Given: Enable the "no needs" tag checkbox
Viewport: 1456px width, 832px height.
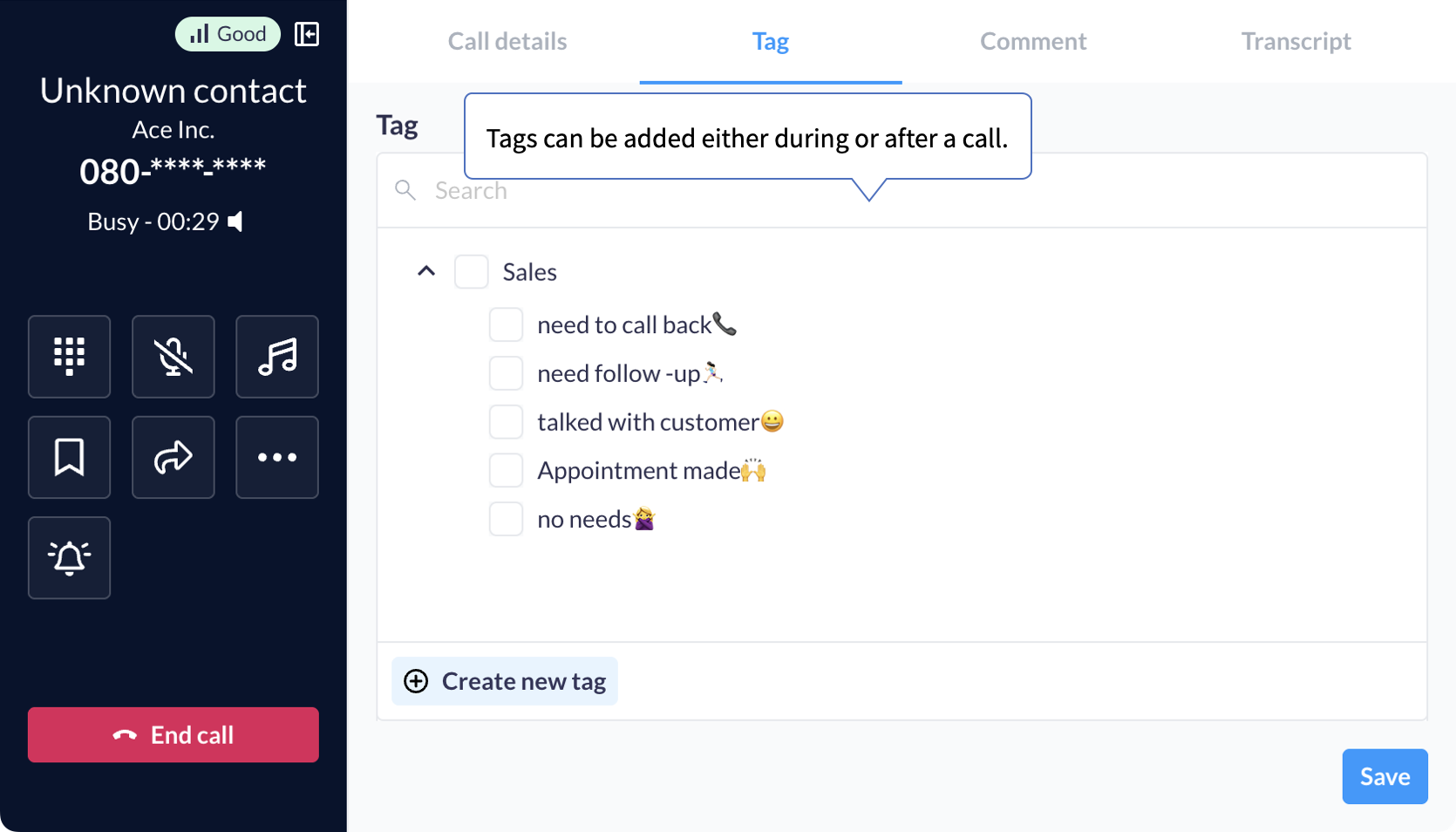Looking at the screenshot, I should [x=506, y=519].
